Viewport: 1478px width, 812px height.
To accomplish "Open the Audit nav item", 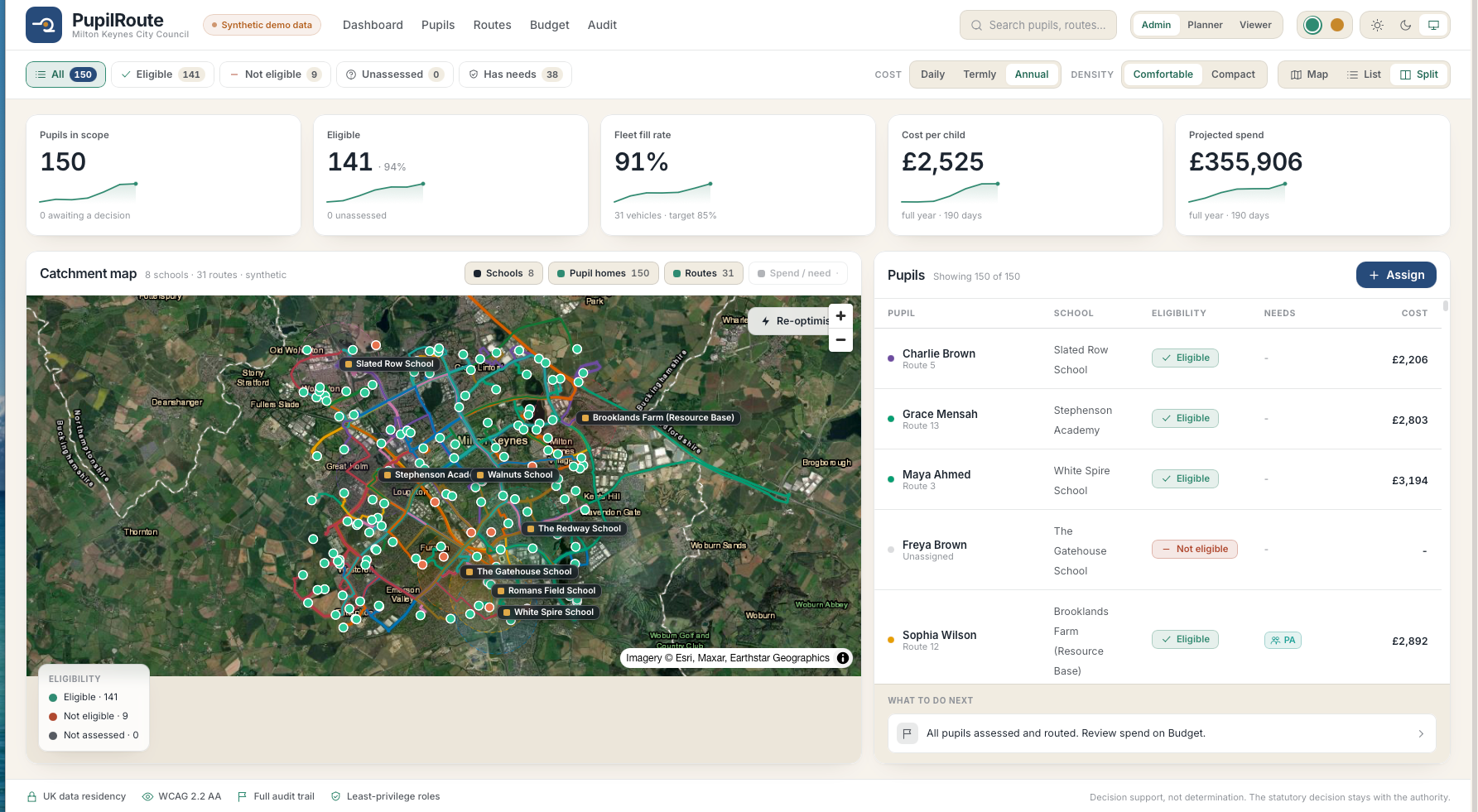I will [602, 25].
